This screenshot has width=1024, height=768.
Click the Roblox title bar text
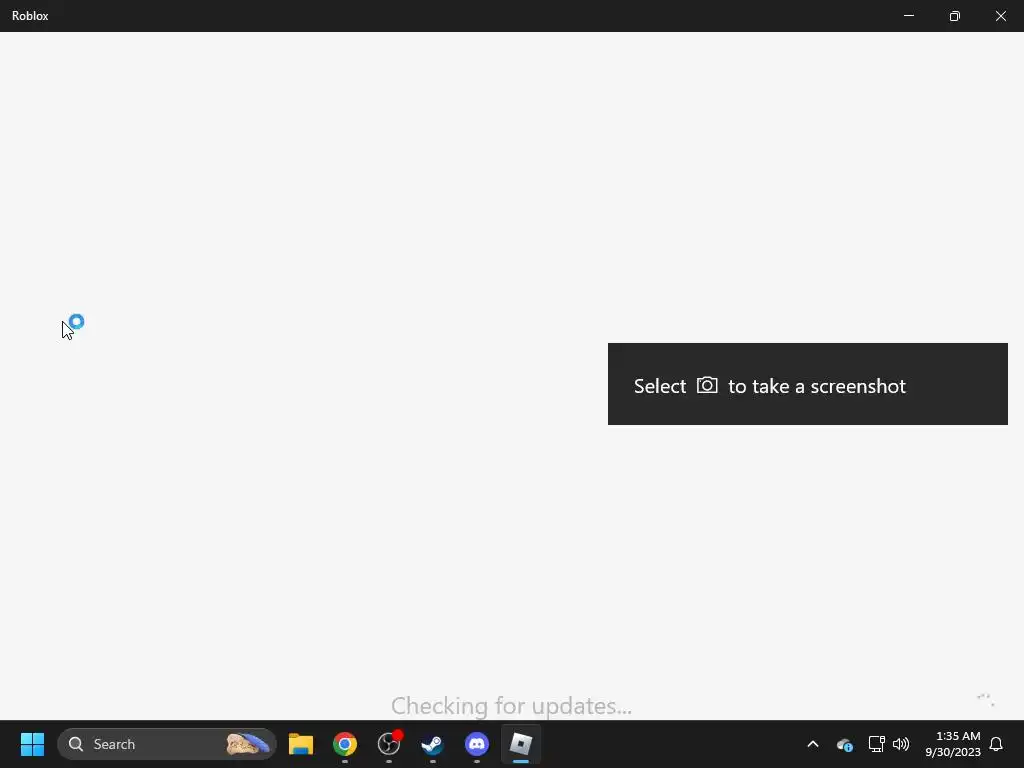click(x=30, y=16)
